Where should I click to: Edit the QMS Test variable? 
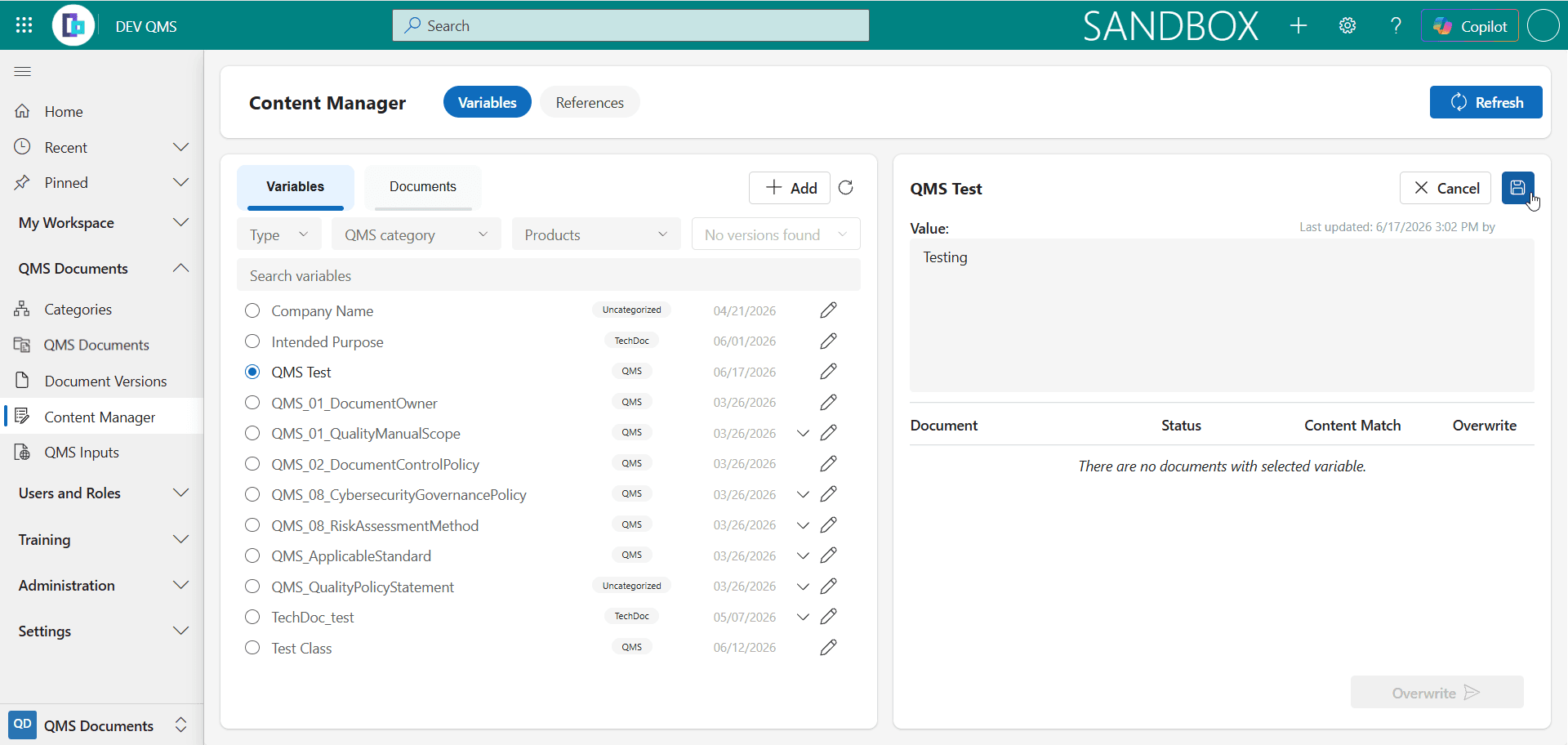click(x=828, y=372)
